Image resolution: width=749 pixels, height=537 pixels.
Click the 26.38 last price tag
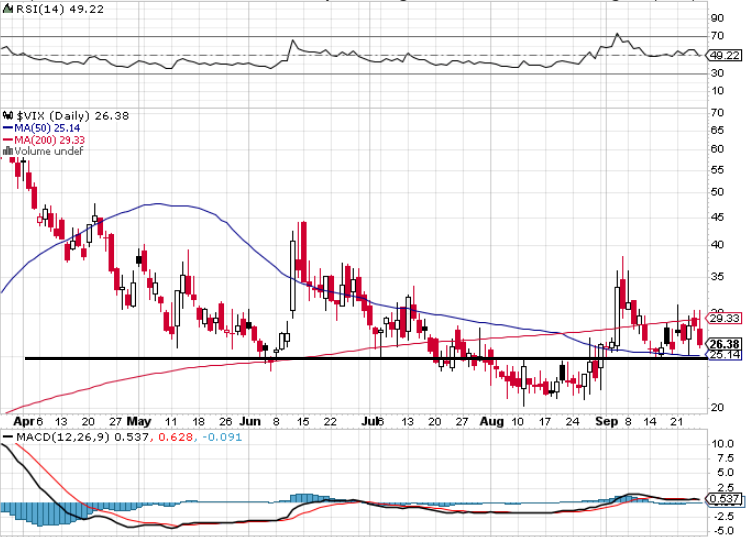(724, 344)
